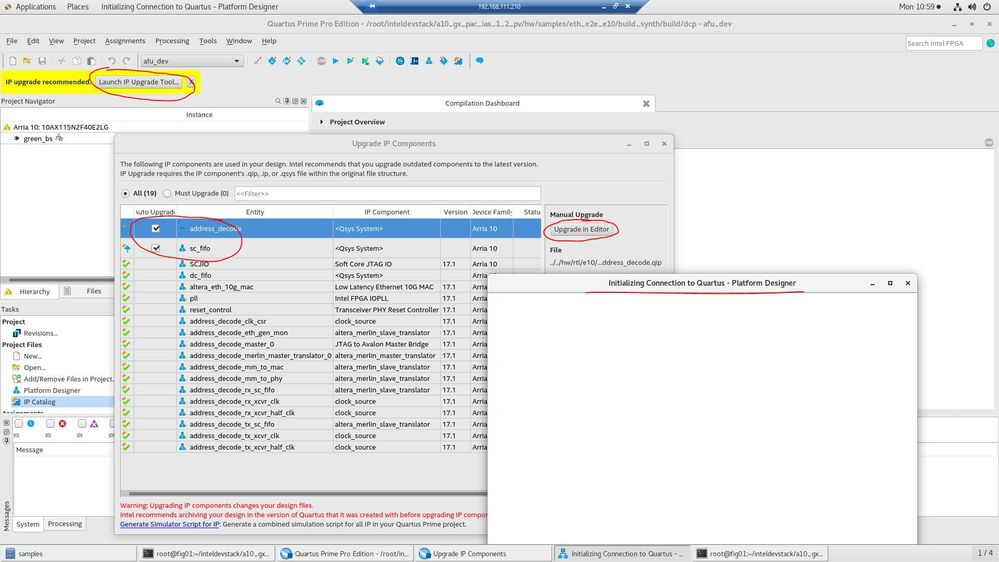Open Platform Designer from Tasks list
The width and height of the screenshot is (999, 562).
[52, 390]
